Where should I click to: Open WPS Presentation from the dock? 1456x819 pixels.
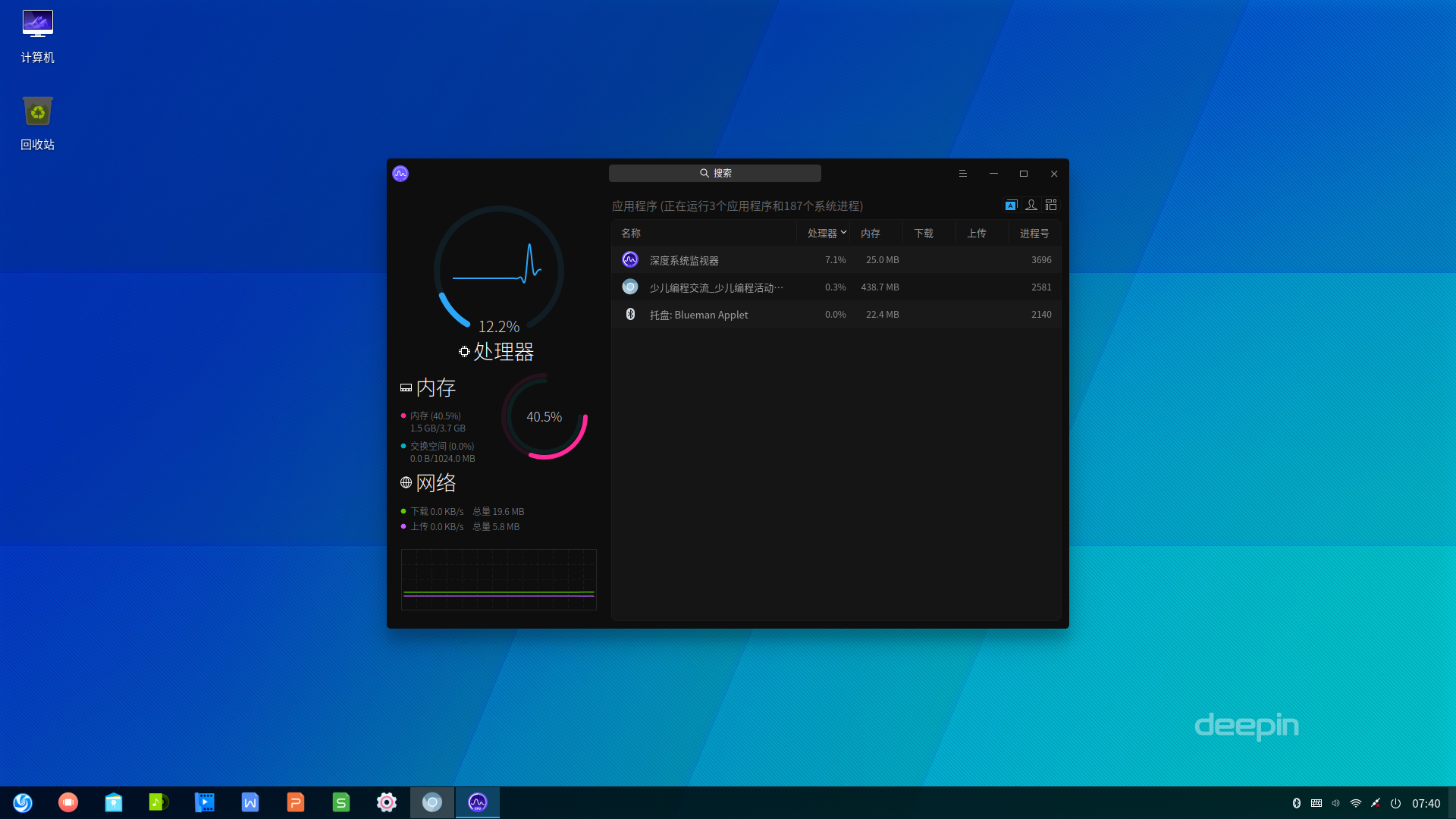[x=296, y=802]
